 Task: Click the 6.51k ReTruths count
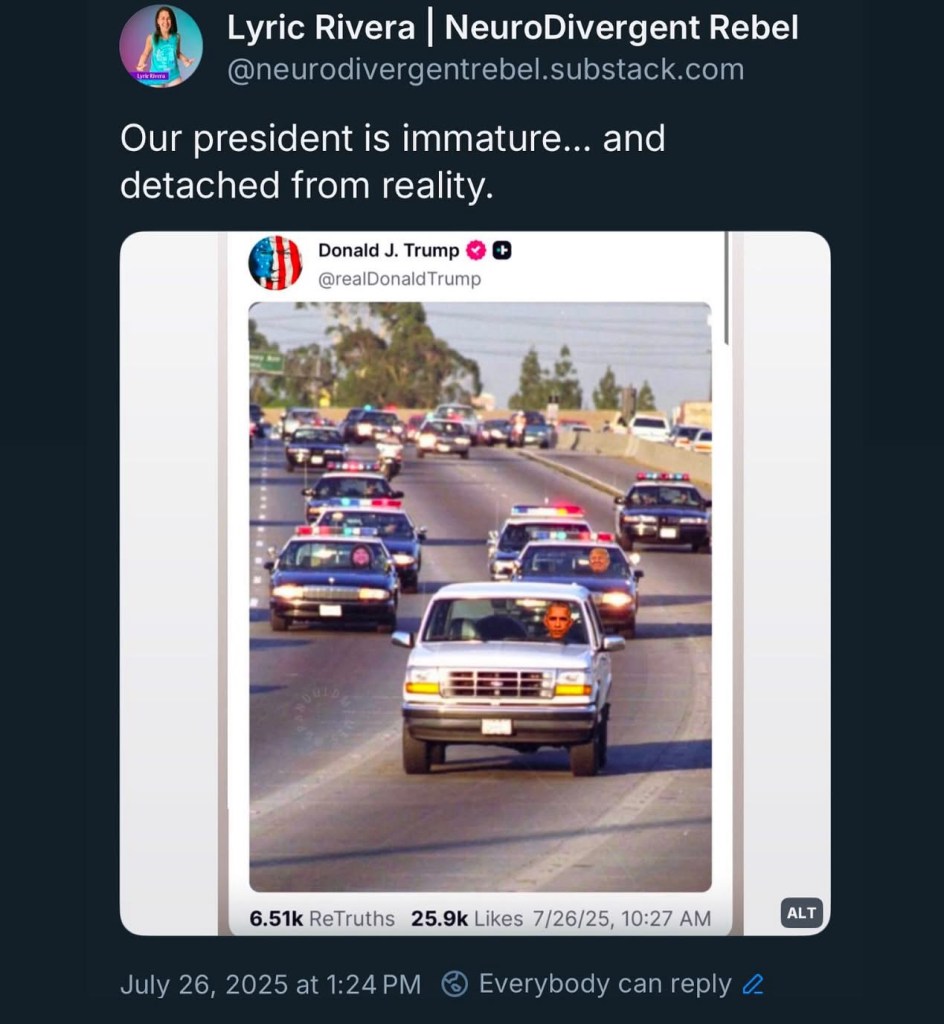coord(321,918)
